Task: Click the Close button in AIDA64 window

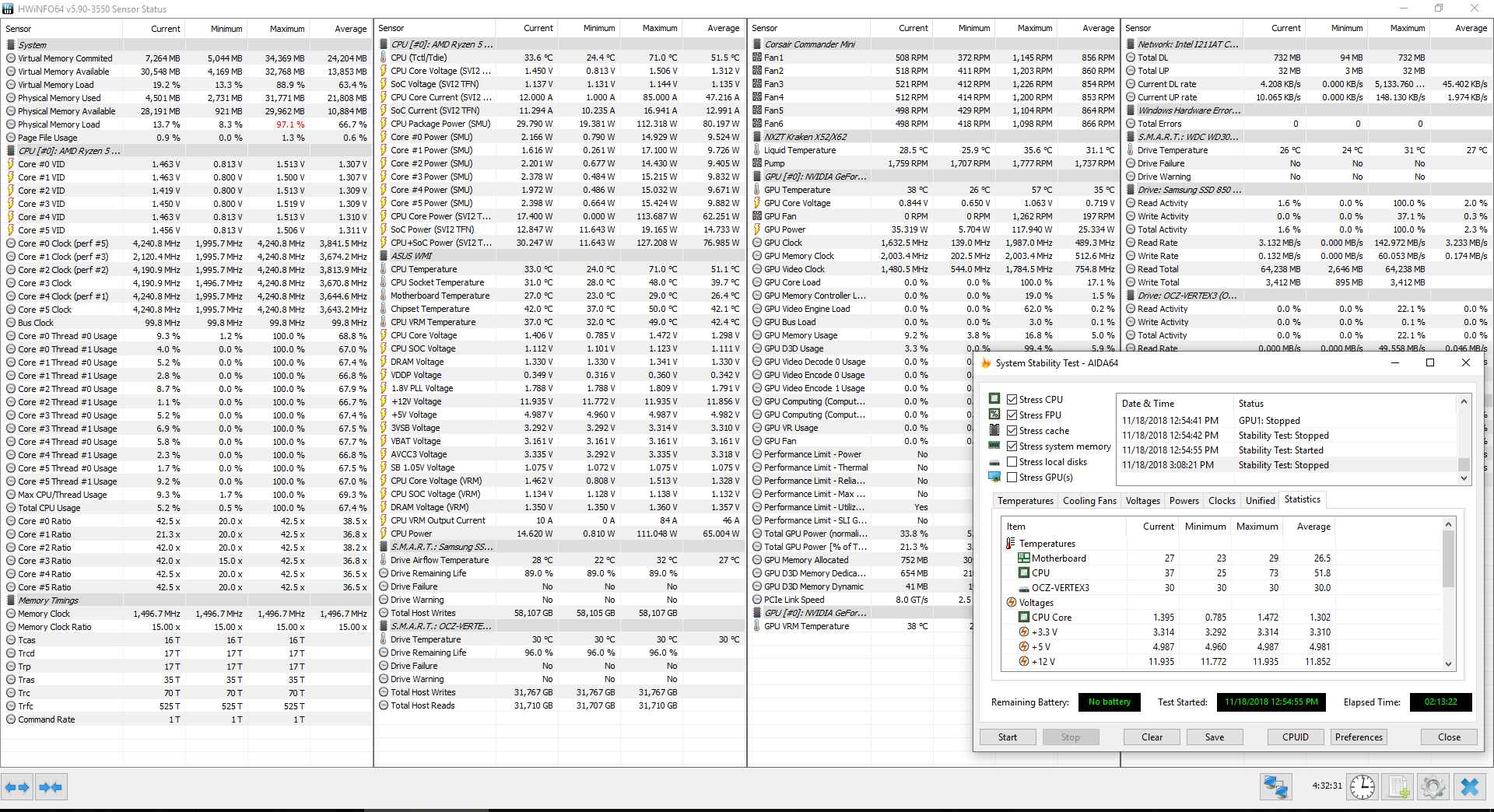Action: (1449, 737)
